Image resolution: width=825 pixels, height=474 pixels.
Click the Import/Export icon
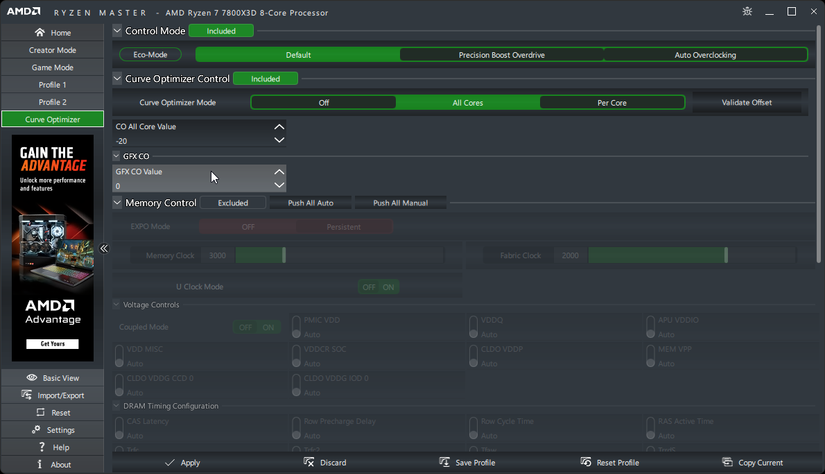(26, 395)
